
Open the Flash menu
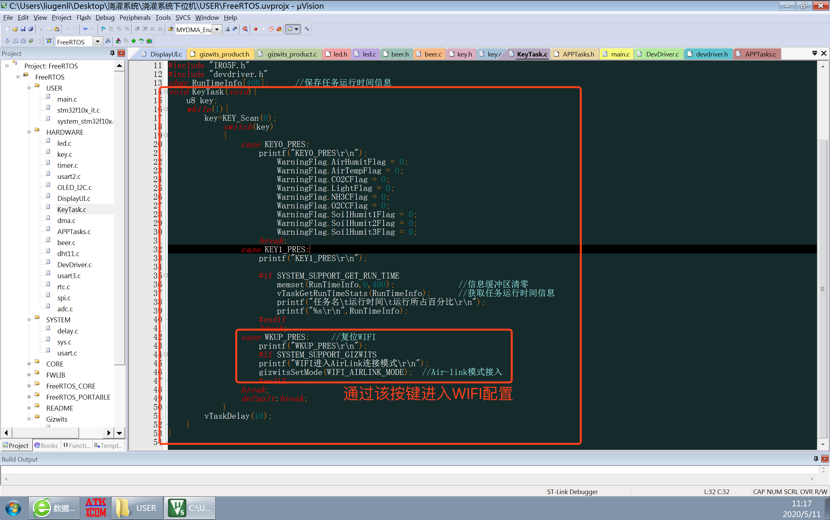84,17
